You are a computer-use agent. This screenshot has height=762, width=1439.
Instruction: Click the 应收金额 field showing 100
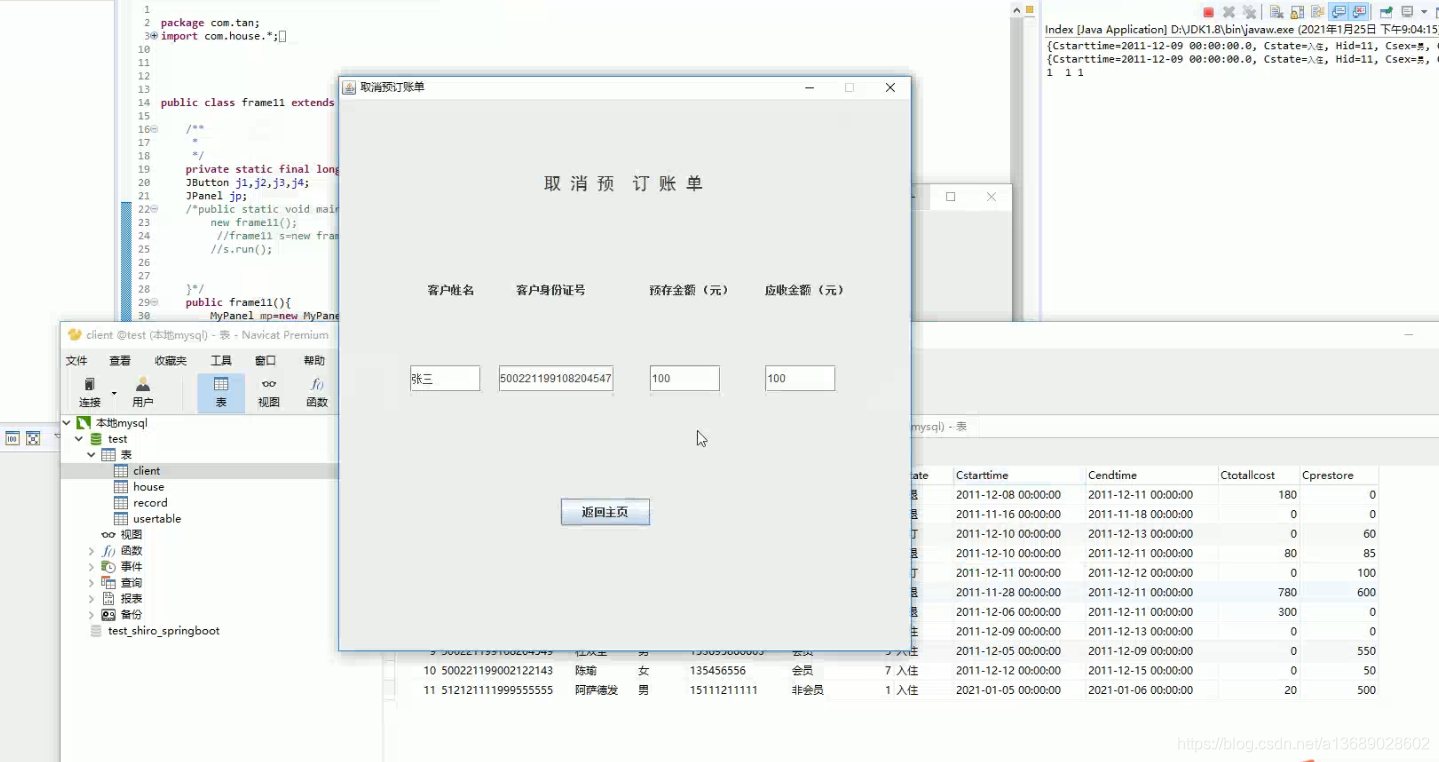click(x=800, y=378)
